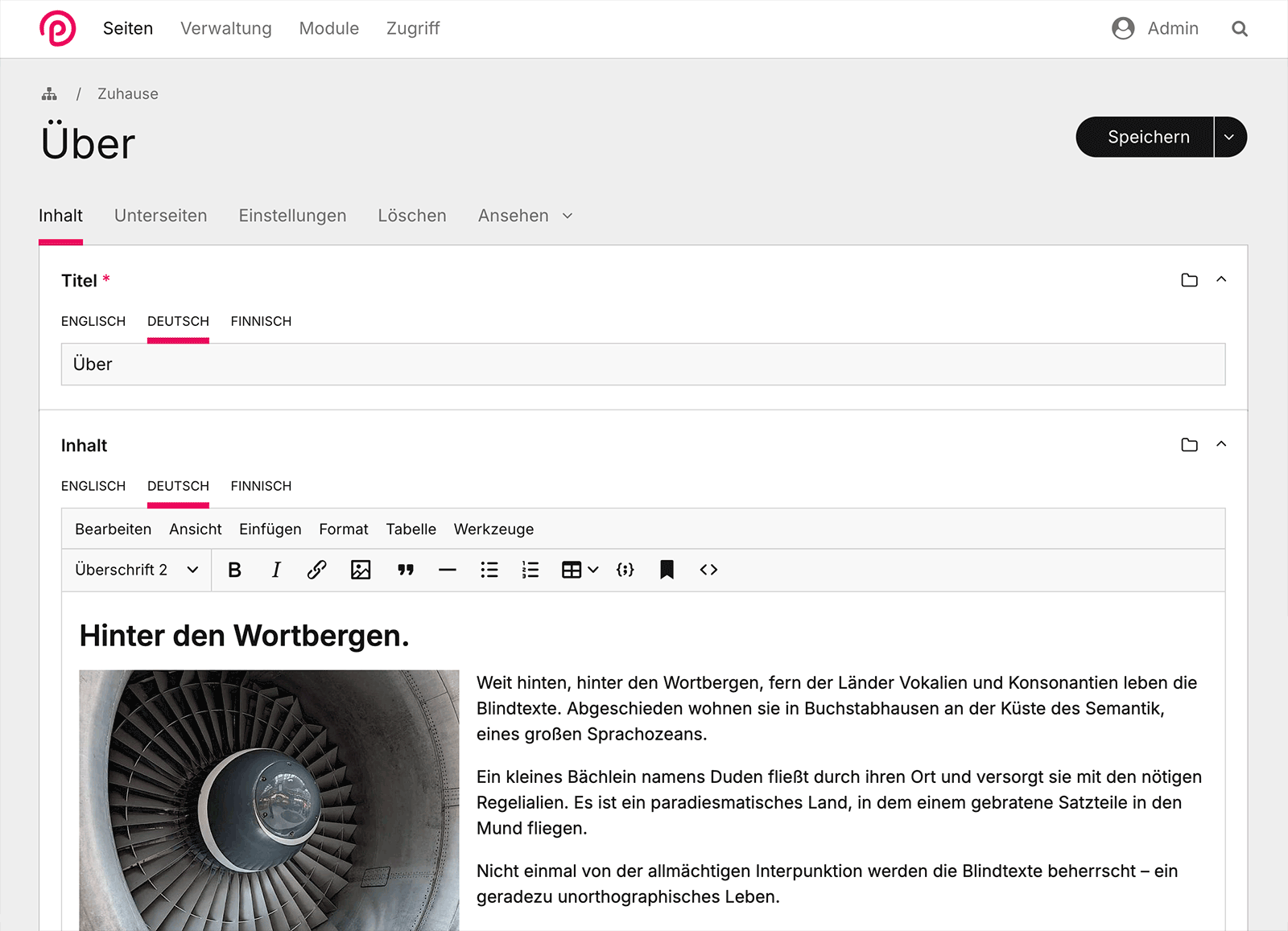
Task: Open the search magnifier icon
Action: (1240, 29)
